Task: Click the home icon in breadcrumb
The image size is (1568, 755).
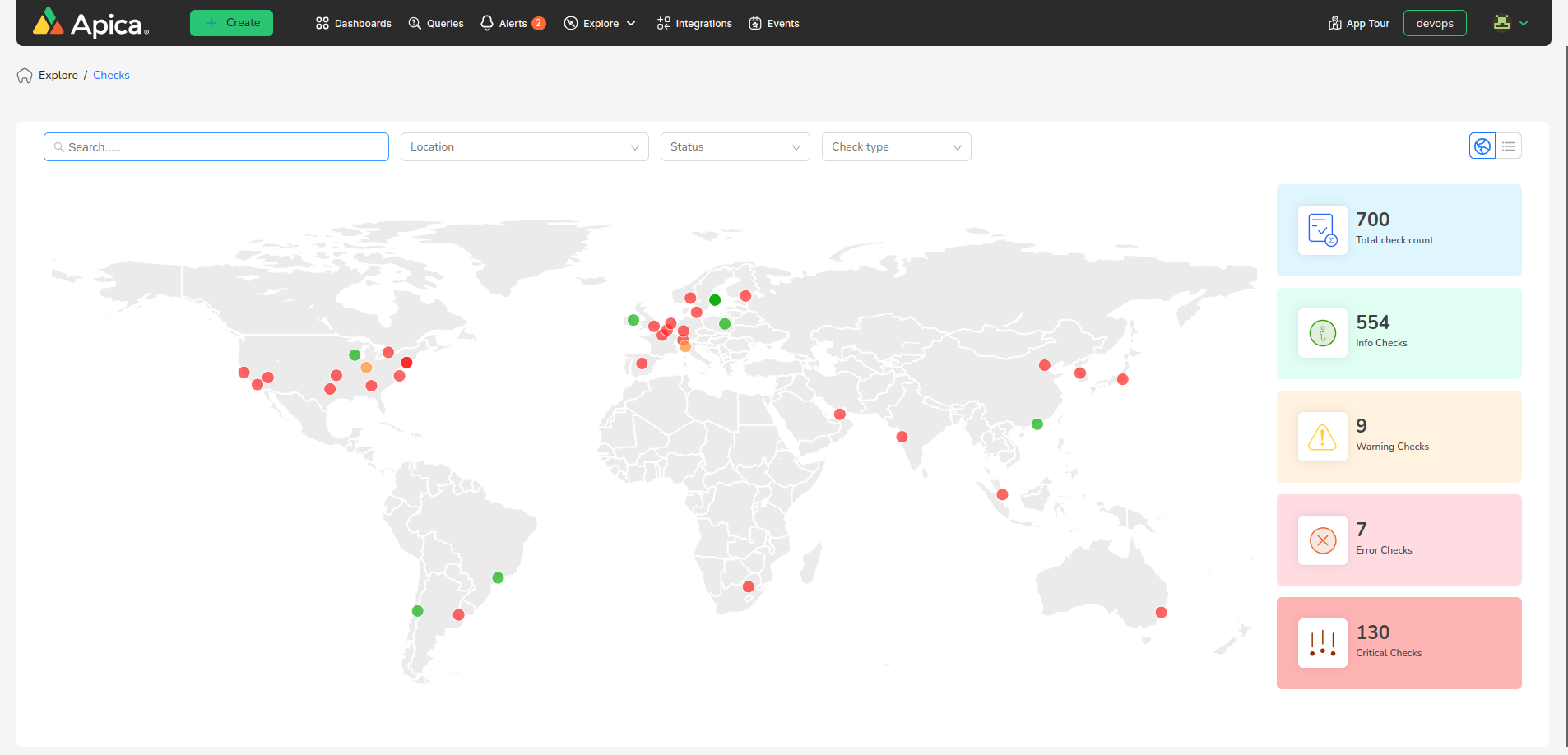Action: coord(25,76)
